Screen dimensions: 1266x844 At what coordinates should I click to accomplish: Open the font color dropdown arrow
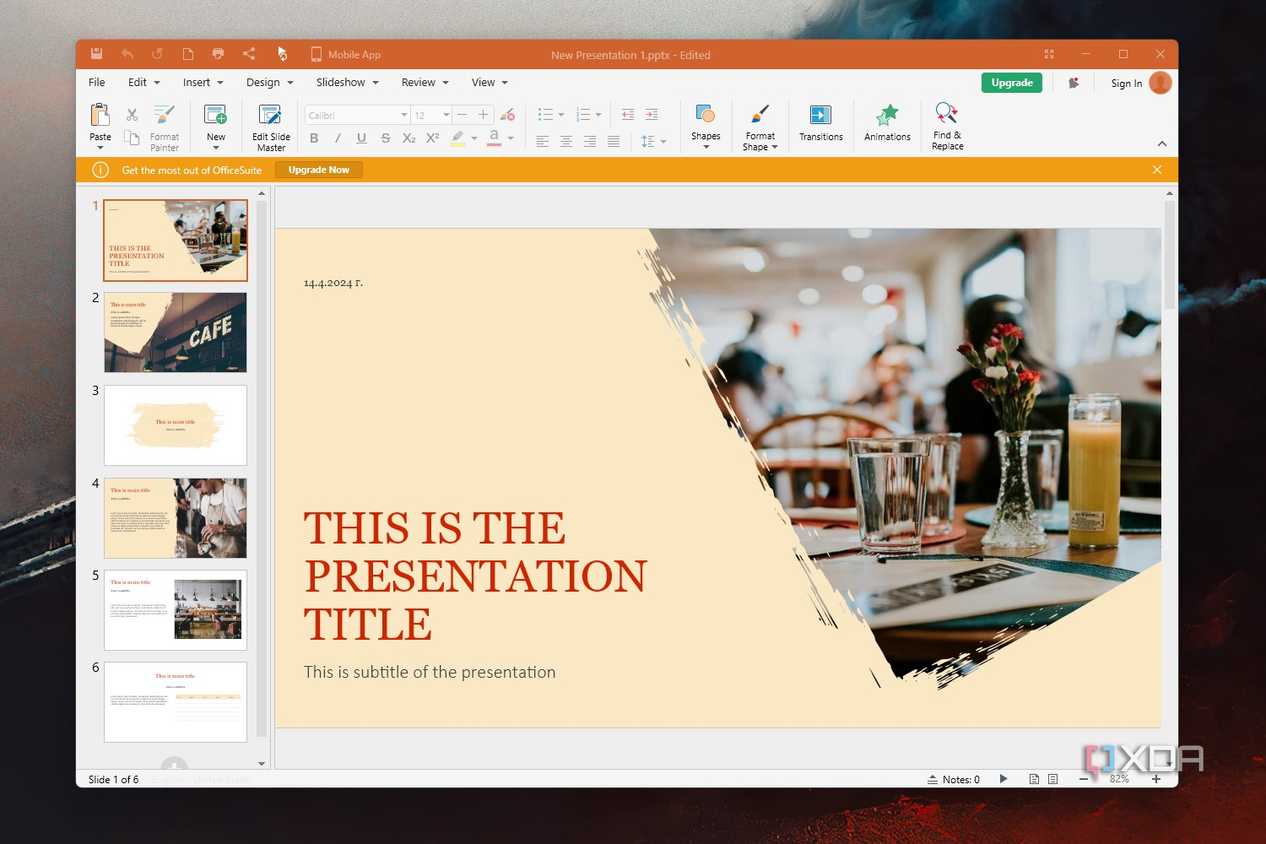click(x=510, y=139)
